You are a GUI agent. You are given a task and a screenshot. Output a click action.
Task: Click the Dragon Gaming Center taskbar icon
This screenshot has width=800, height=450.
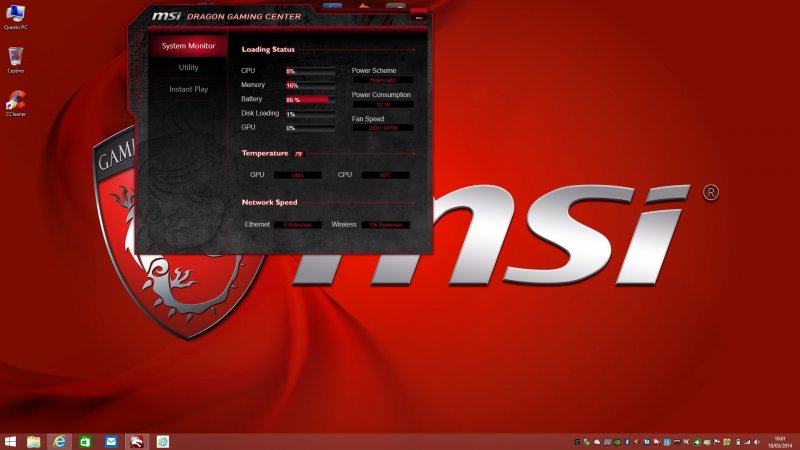(x=136, y=442)
